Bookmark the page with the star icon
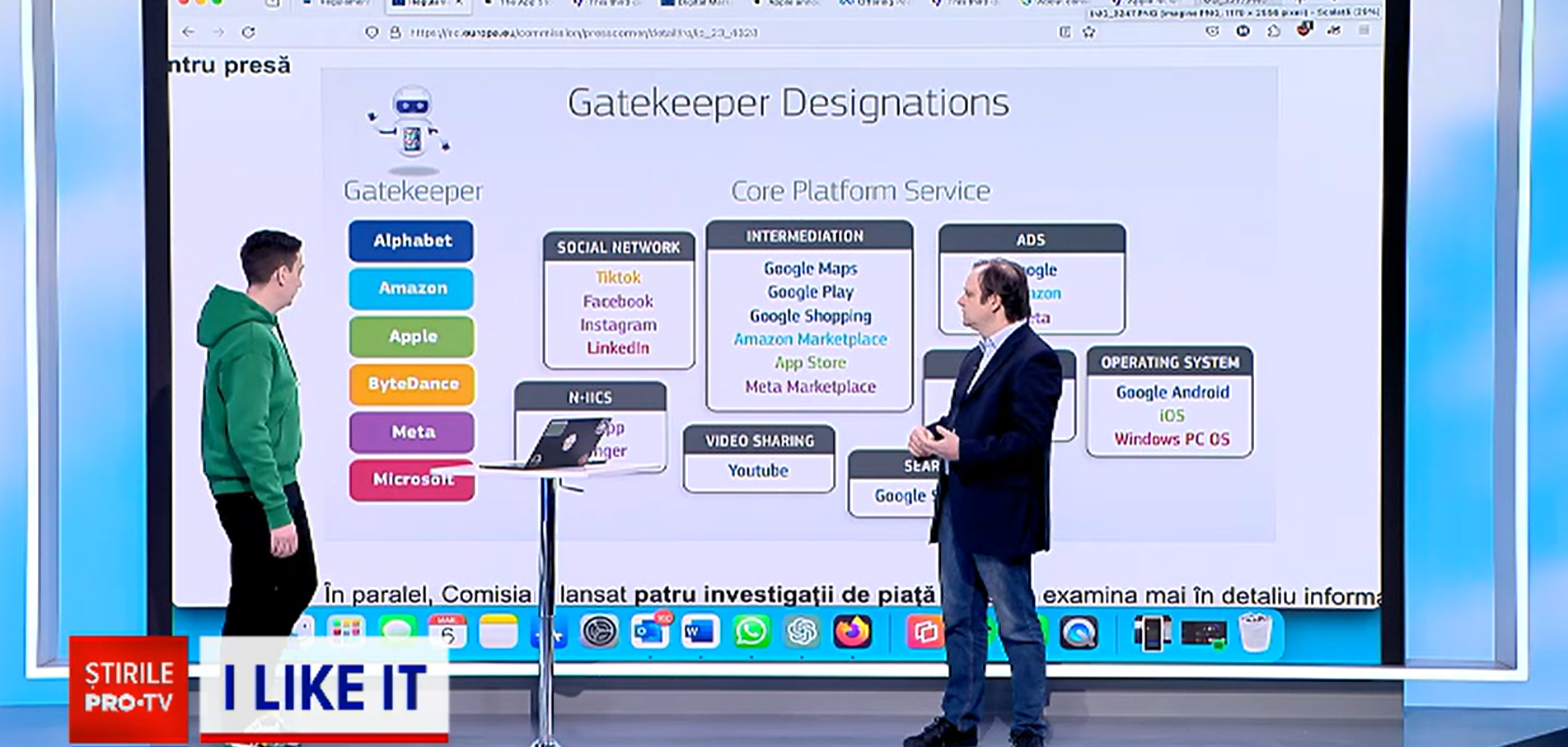The image size is (1568, 747). [x=1089, y=31]
